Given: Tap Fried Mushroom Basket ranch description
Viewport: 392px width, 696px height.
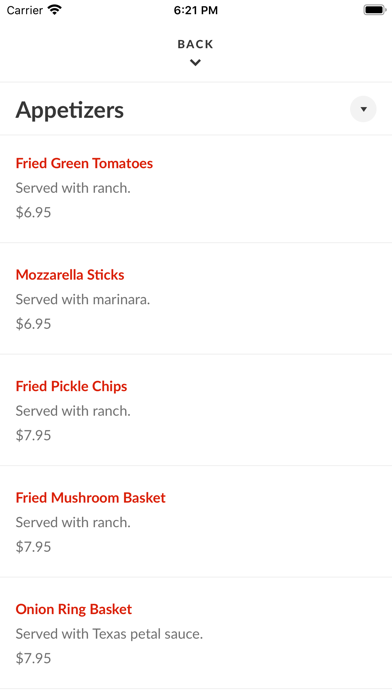Looking at the screenshot, I should click(x=73, y=522).
